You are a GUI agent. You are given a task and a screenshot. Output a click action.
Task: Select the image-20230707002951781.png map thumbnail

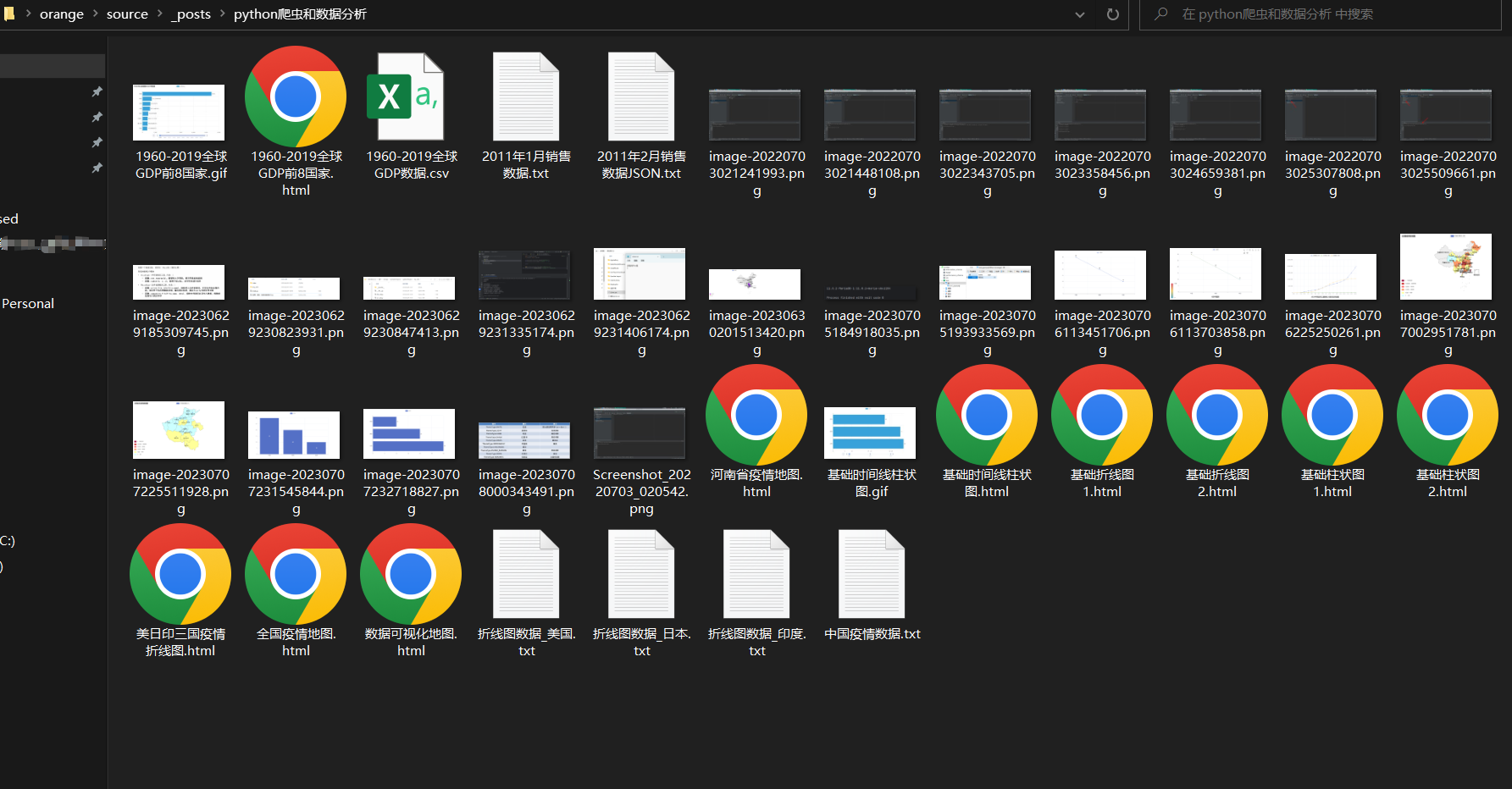1446,267
